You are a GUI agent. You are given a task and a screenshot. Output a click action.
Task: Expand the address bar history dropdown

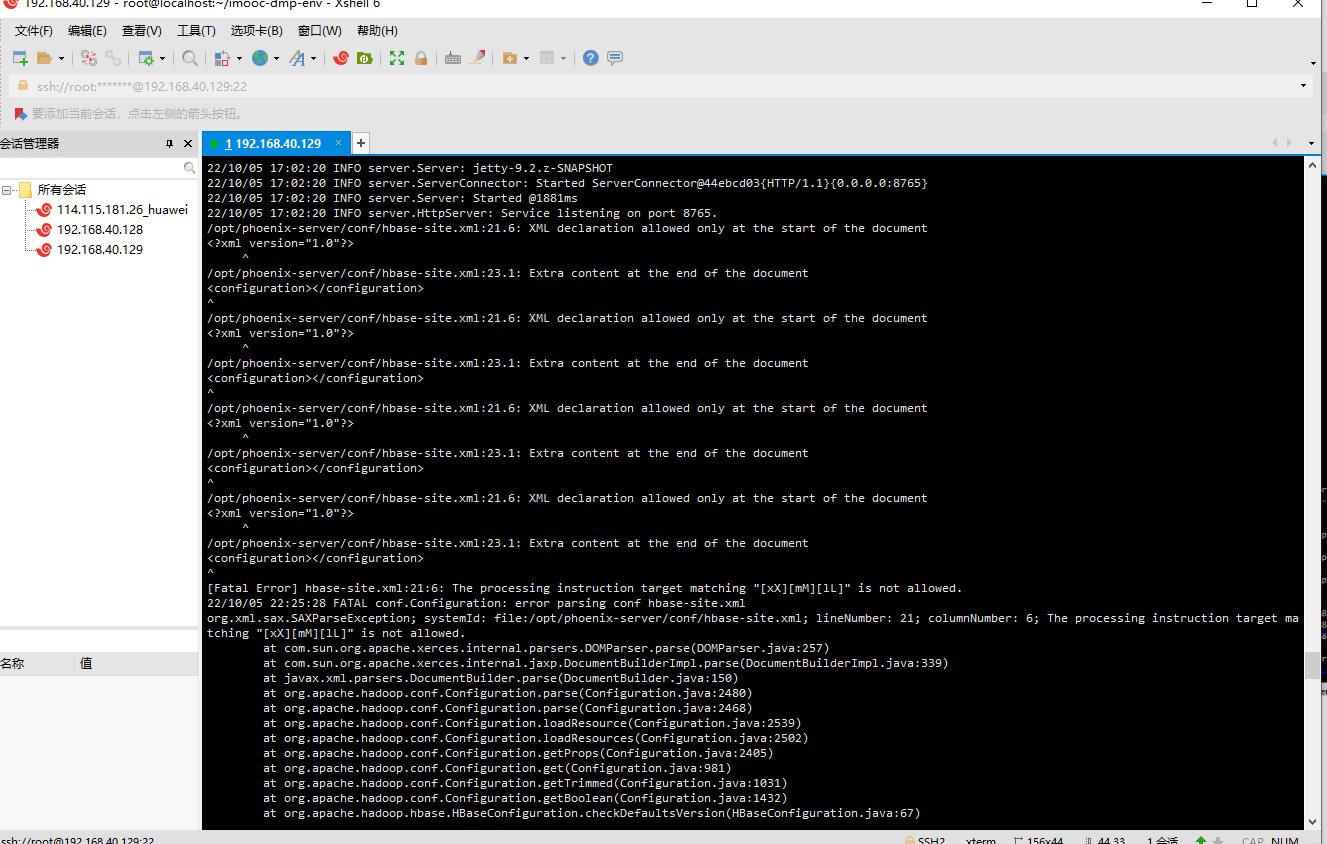click(1303, 86)
